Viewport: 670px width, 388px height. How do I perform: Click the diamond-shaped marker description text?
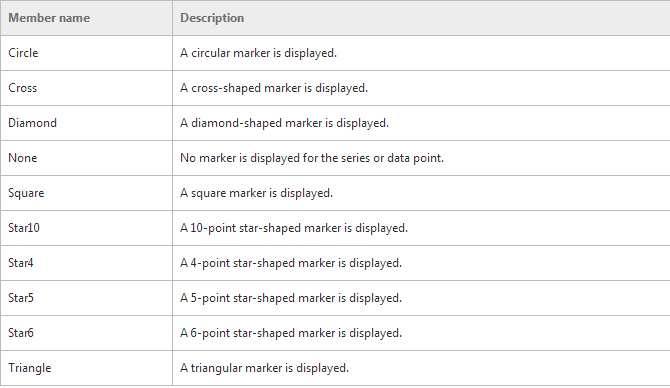[x=284, y=123]
